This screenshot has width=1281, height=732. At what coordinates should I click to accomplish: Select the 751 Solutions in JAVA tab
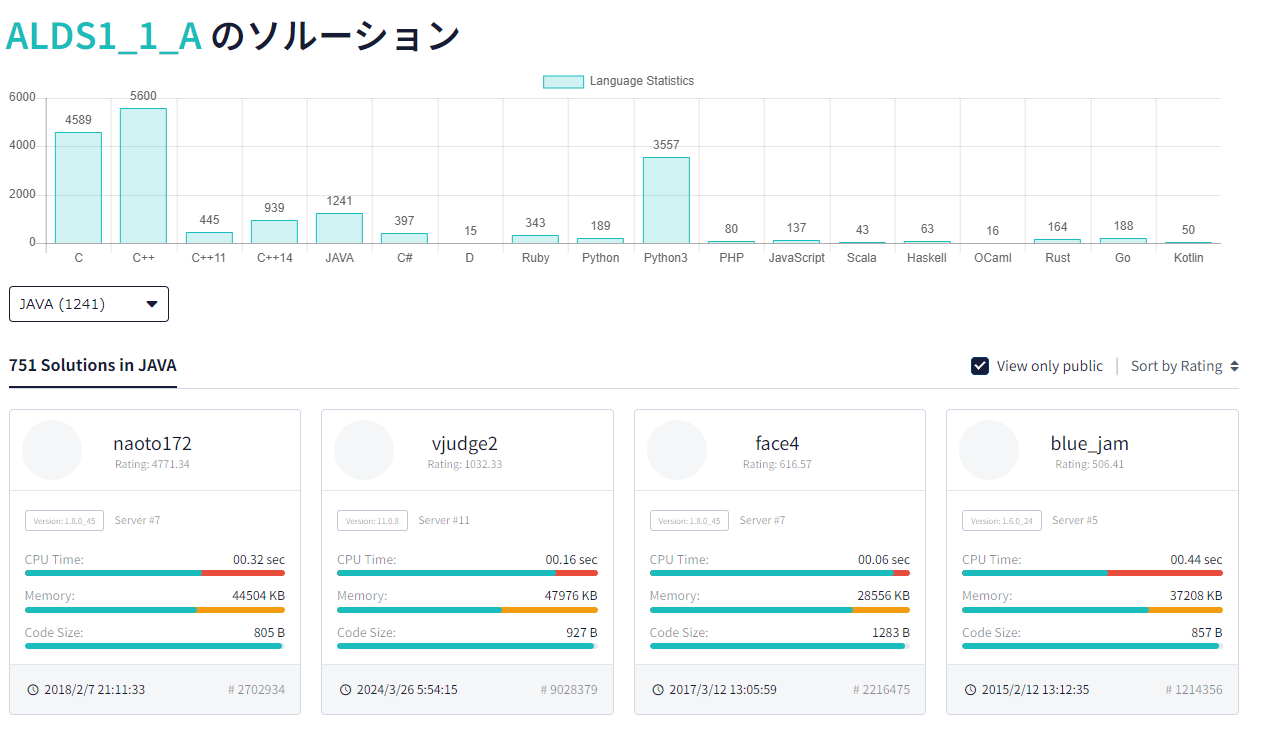coord(92,366)
